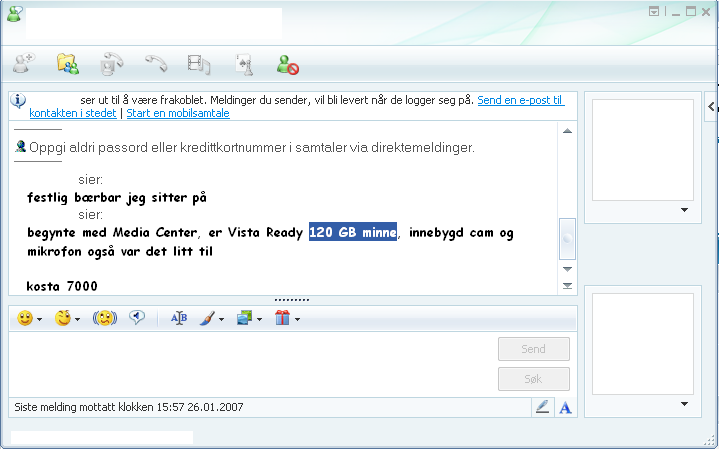The height and width of the screenshot is (449, 719).
Task: Open the emoticon picker smiley
Action: click(x=25, y=318)
